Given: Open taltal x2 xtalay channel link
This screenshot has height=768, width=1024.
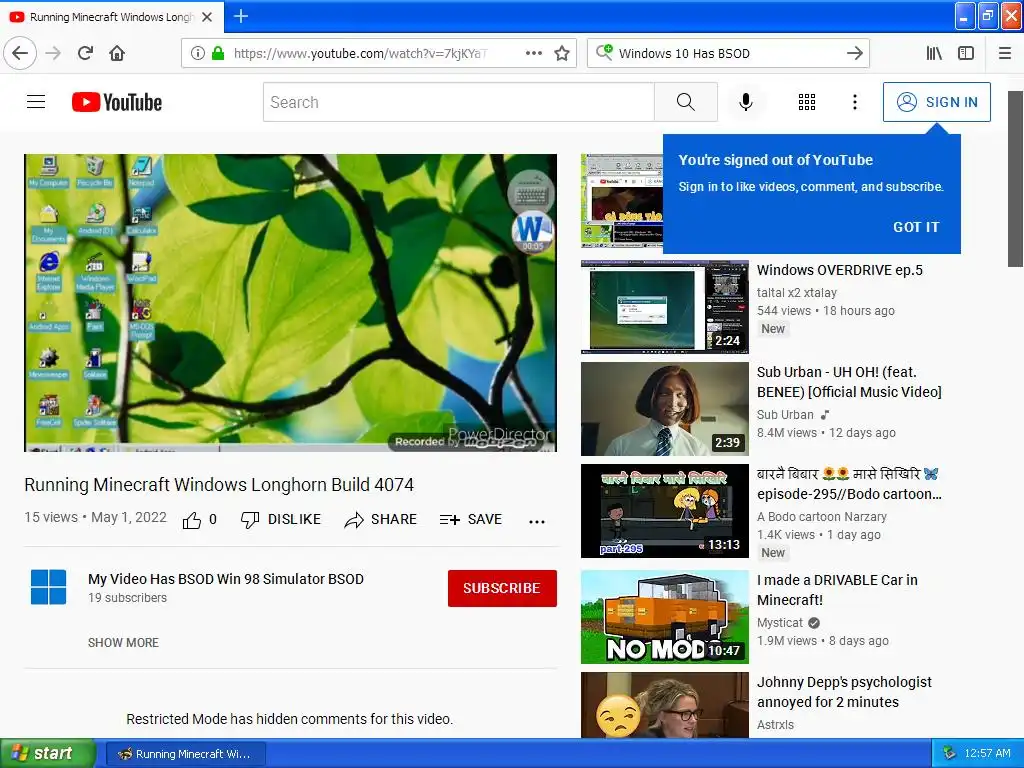Looking at the screenshot, I should pyautogui.click(x=797, y=293).
